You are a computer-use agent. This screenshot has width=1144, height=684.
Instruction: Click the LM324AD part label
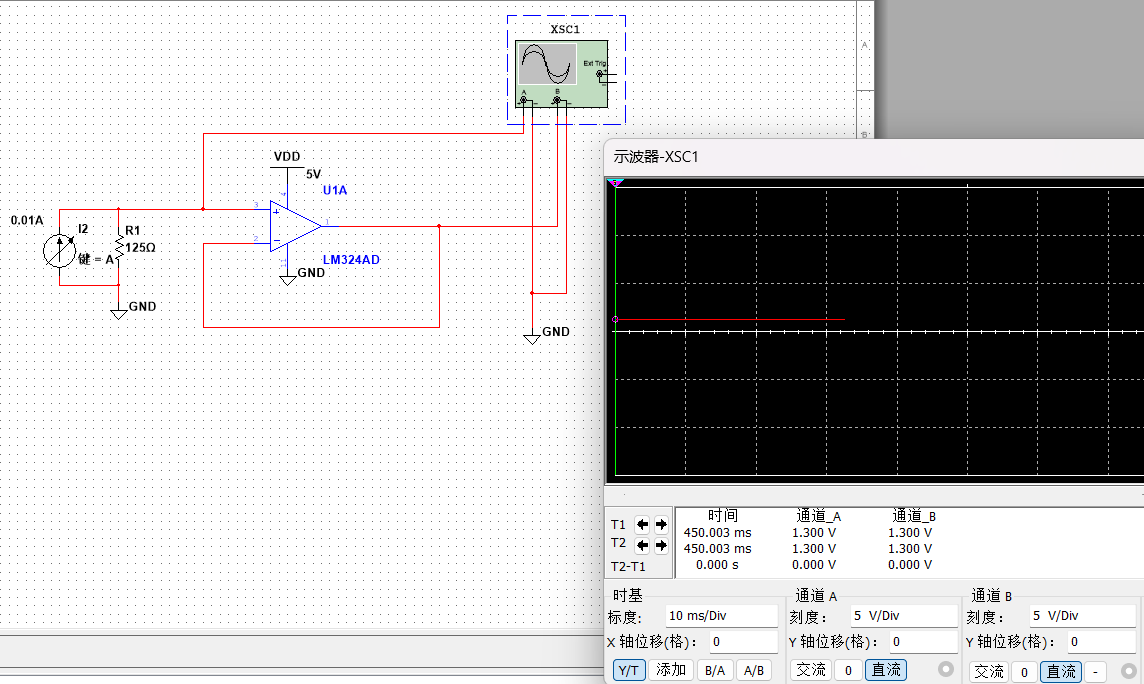click(x=351, y=260)
